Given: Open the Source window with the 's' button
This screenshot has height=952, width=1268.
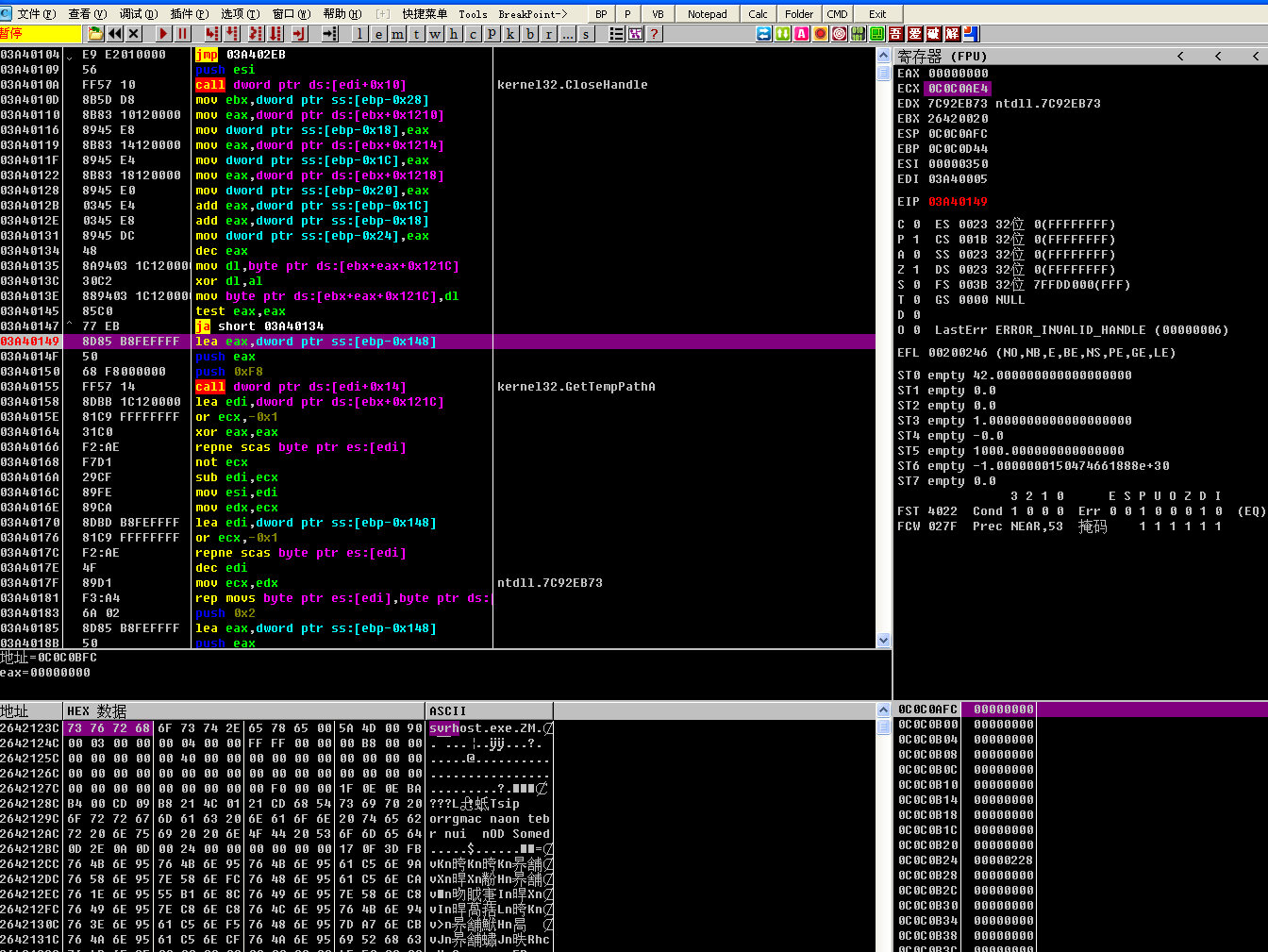Looking at the screenshot, I should click(x=587, y=34).
